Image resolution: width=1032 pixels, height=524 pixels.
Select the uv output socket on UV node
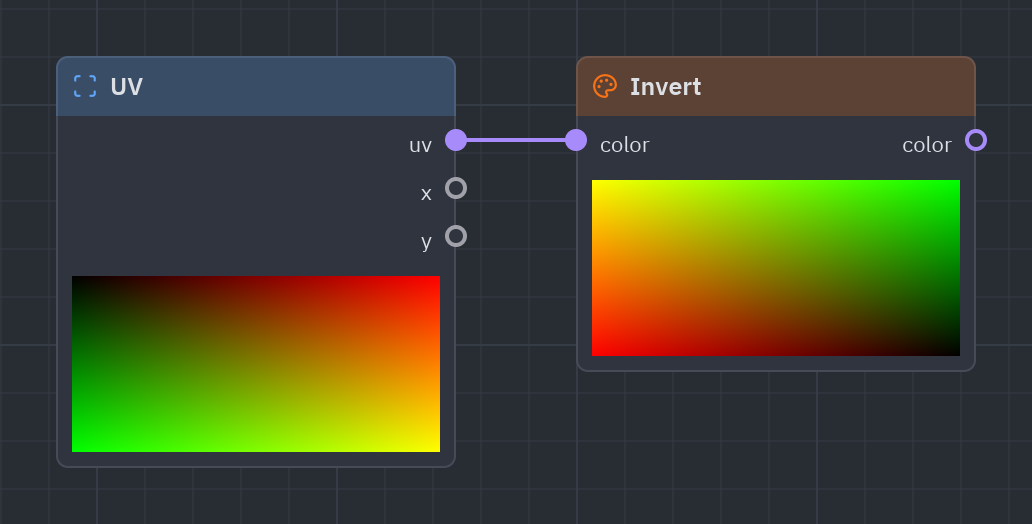click(x=456, y=140)
